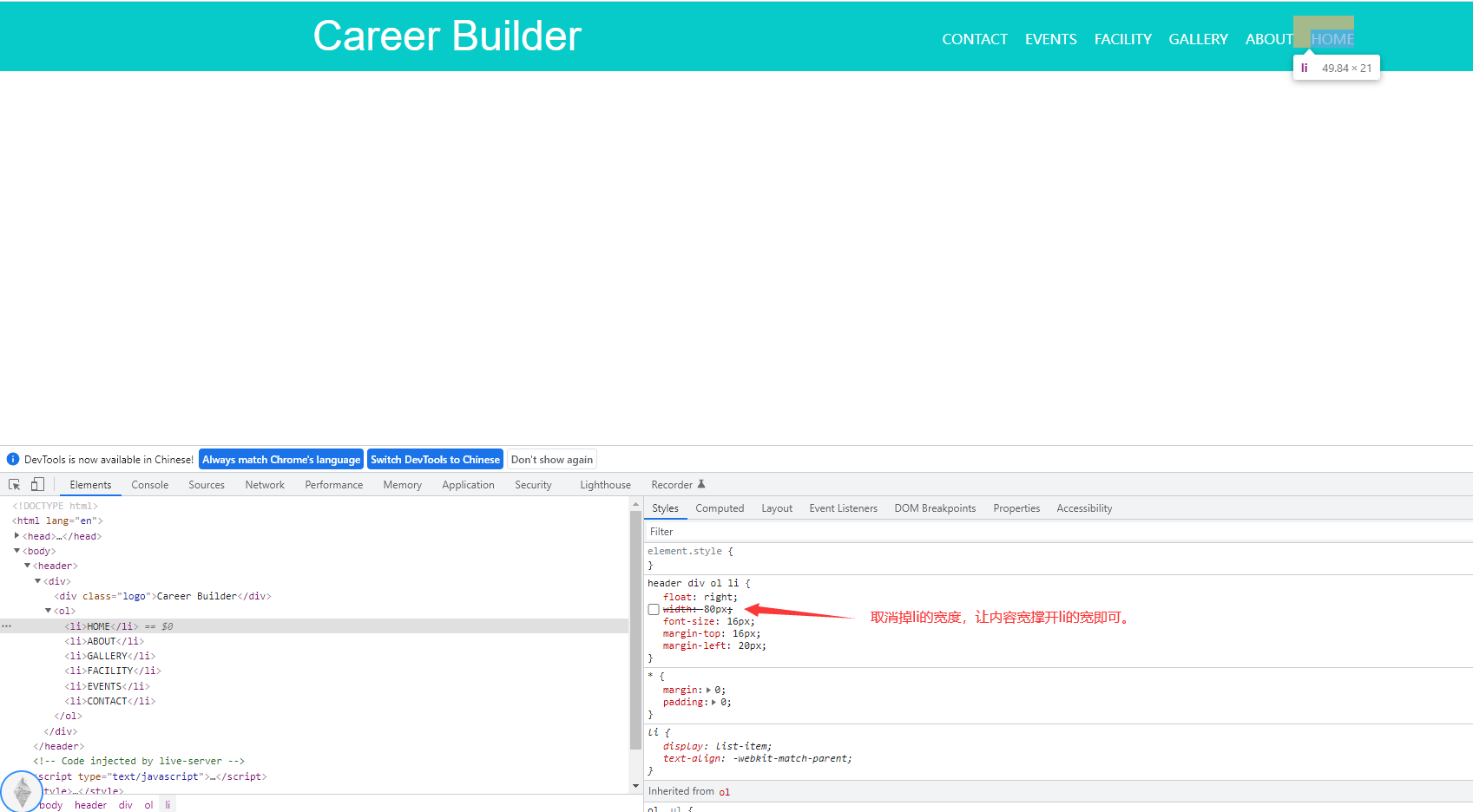The image size is (1473, 812).
Task: Activate the inspect element picker icon
Action: (14, 485)
